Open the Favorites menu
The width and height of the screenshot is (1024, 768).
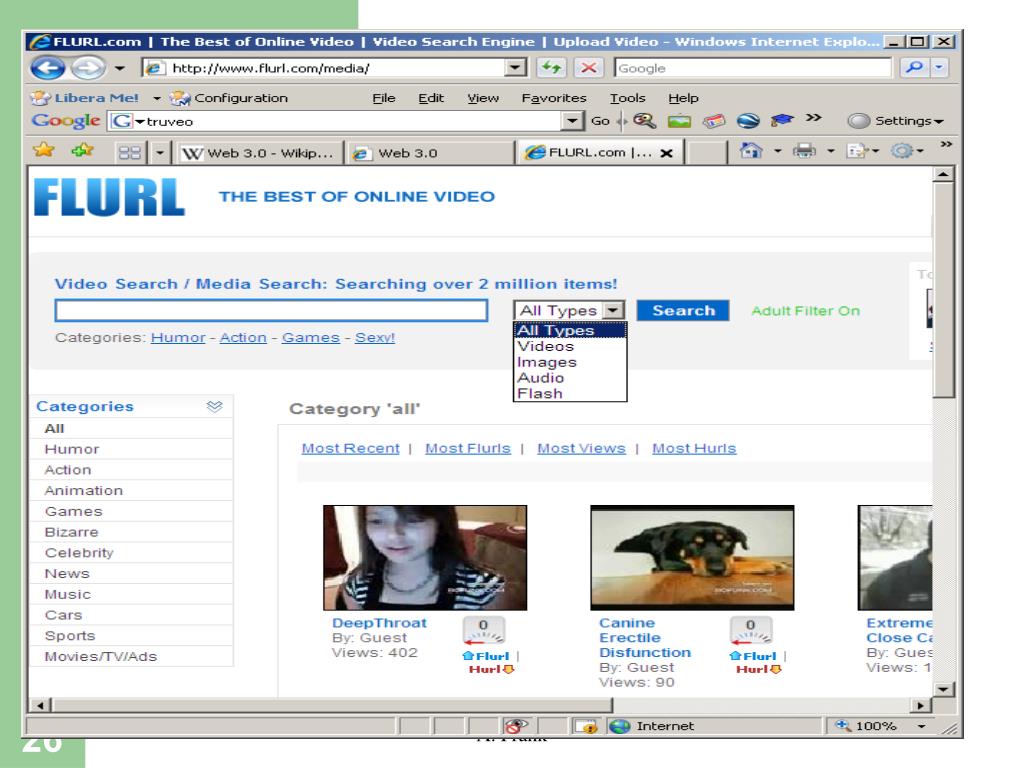point(554,98)
